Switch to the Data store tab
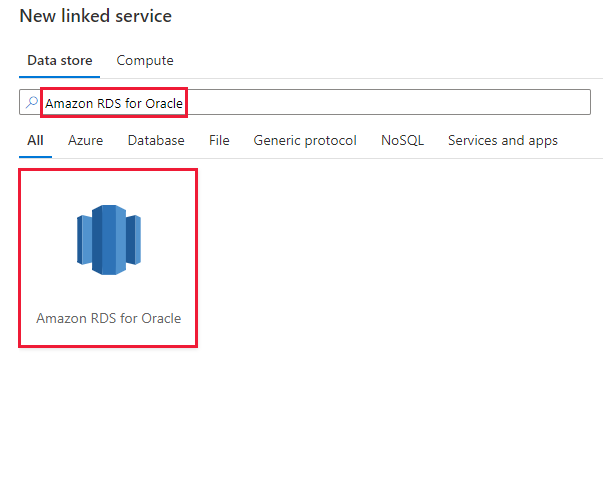This screenshot has height=490, width=611. (x=60, y=61)
